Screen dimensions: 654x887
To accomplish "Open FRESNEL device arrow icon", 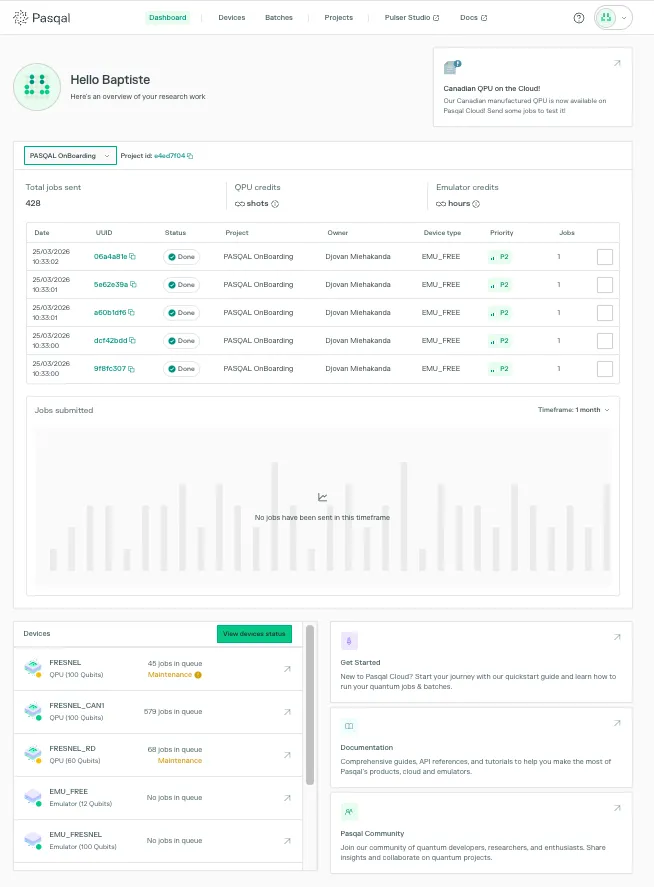I will pyautogui.click(x=287, y=669).
